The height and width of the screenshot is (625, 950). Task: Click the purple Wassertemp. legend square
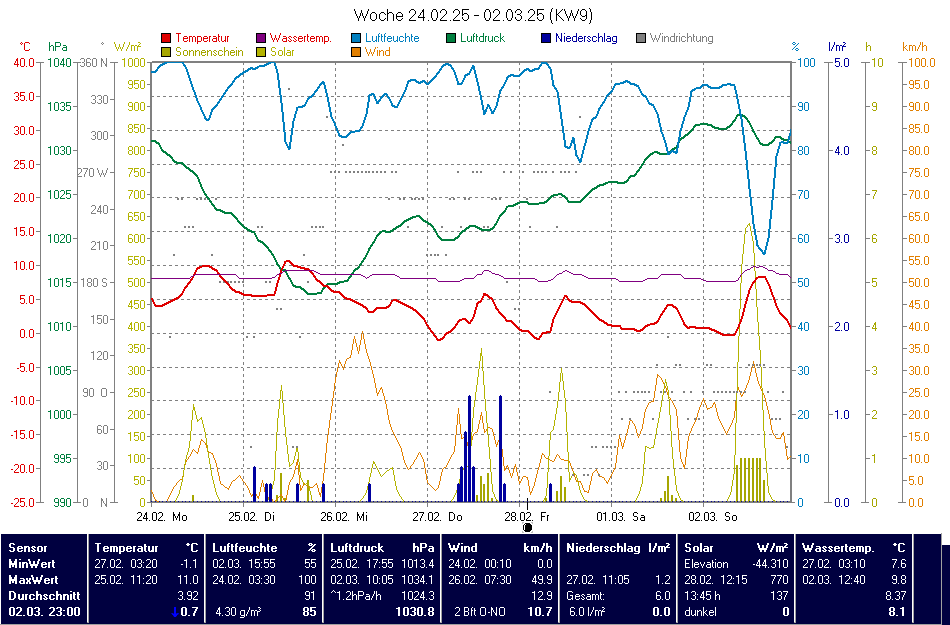click(x=262, y=38)
